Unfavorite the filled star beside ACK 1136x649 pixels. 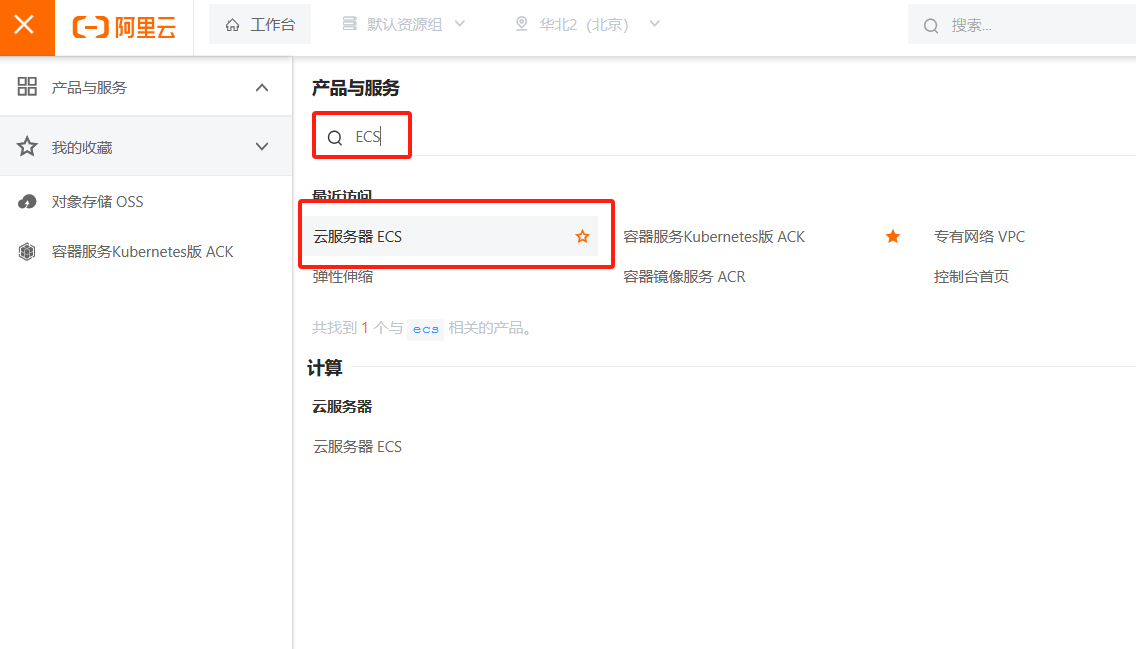click(893, 236)
